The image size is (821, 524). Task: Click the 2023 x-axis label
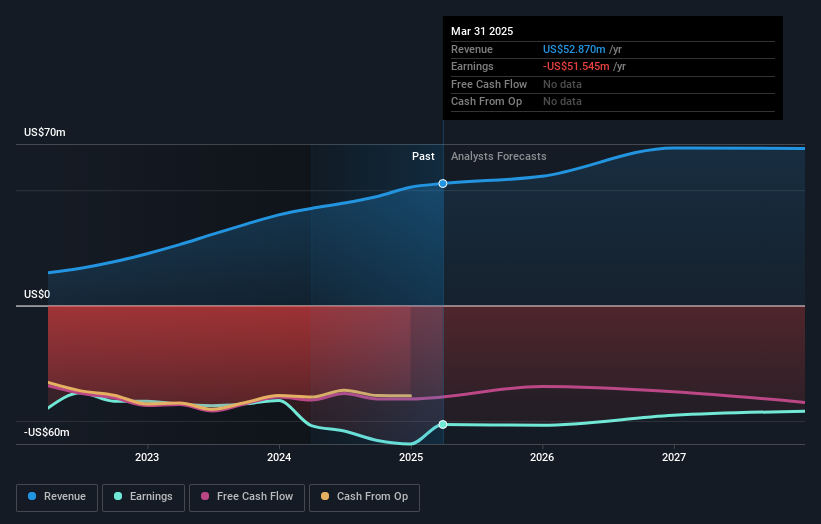tap(147, 458)
